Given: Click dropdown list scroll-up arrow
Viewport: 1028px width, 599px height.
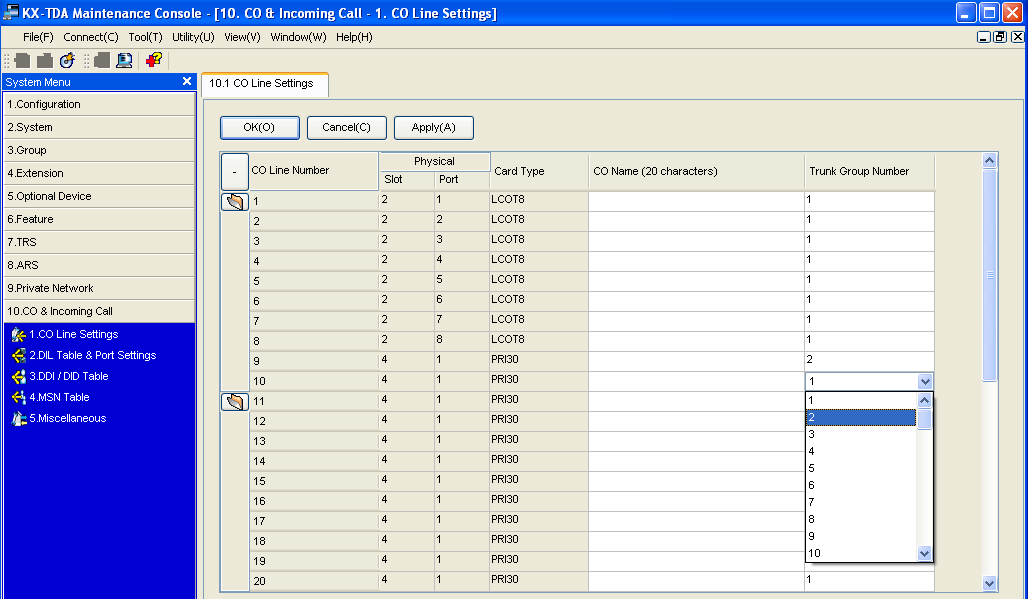Looking at the screenshot, I should 924,400.
